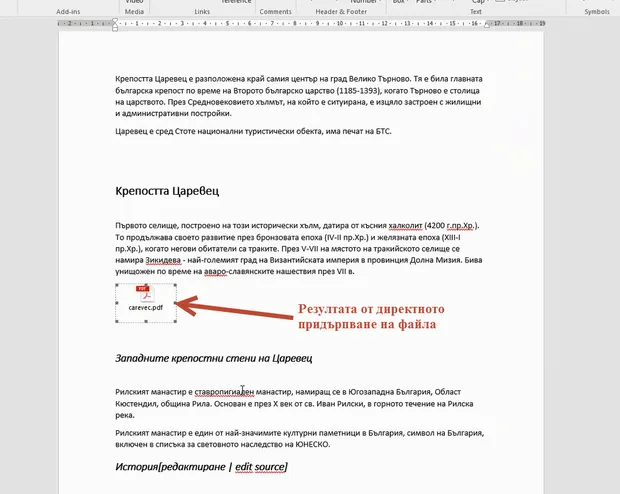Click the words 'Иван Рилски'
The height and width of the screenshot is (494, 620).
point(340,404)
